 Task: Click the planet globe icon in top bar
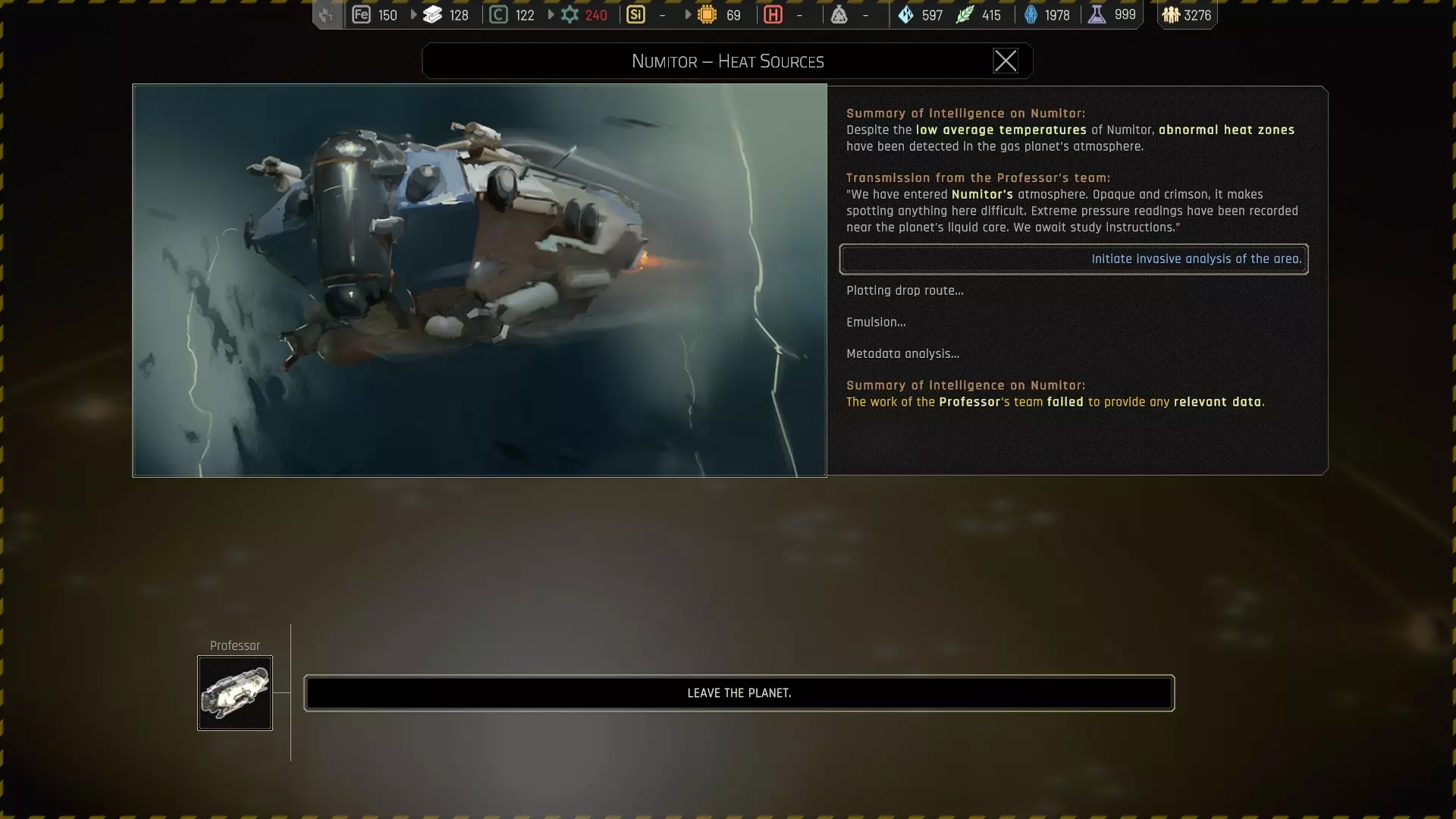coord(327,14)
